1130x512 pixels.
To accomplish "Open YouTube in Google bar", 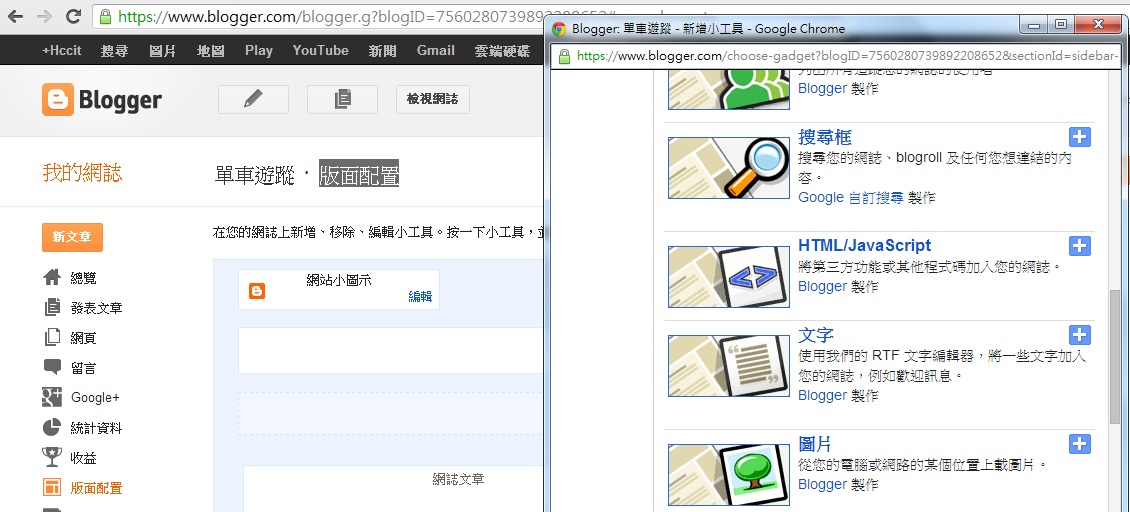I will click(320, 50).
